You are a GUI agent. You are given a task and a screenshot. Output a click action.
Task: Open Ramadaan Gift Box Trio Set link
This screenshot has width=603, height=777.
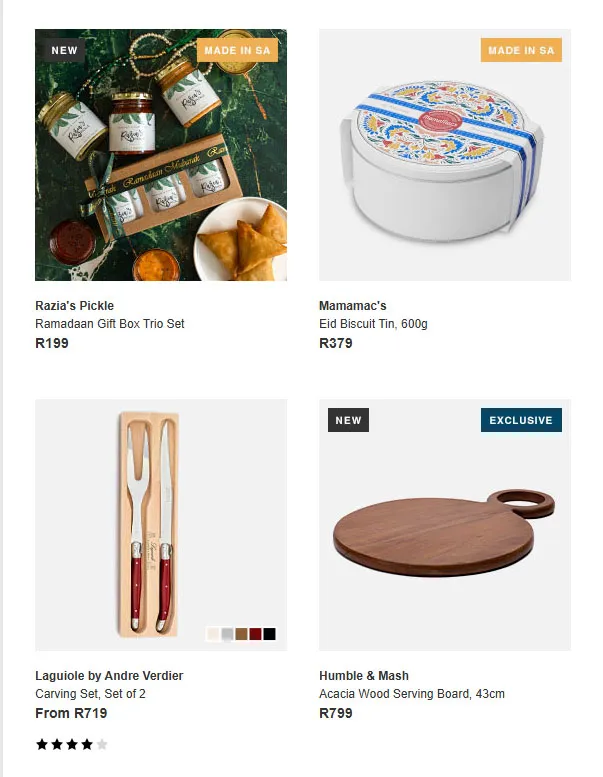point(110,324)
